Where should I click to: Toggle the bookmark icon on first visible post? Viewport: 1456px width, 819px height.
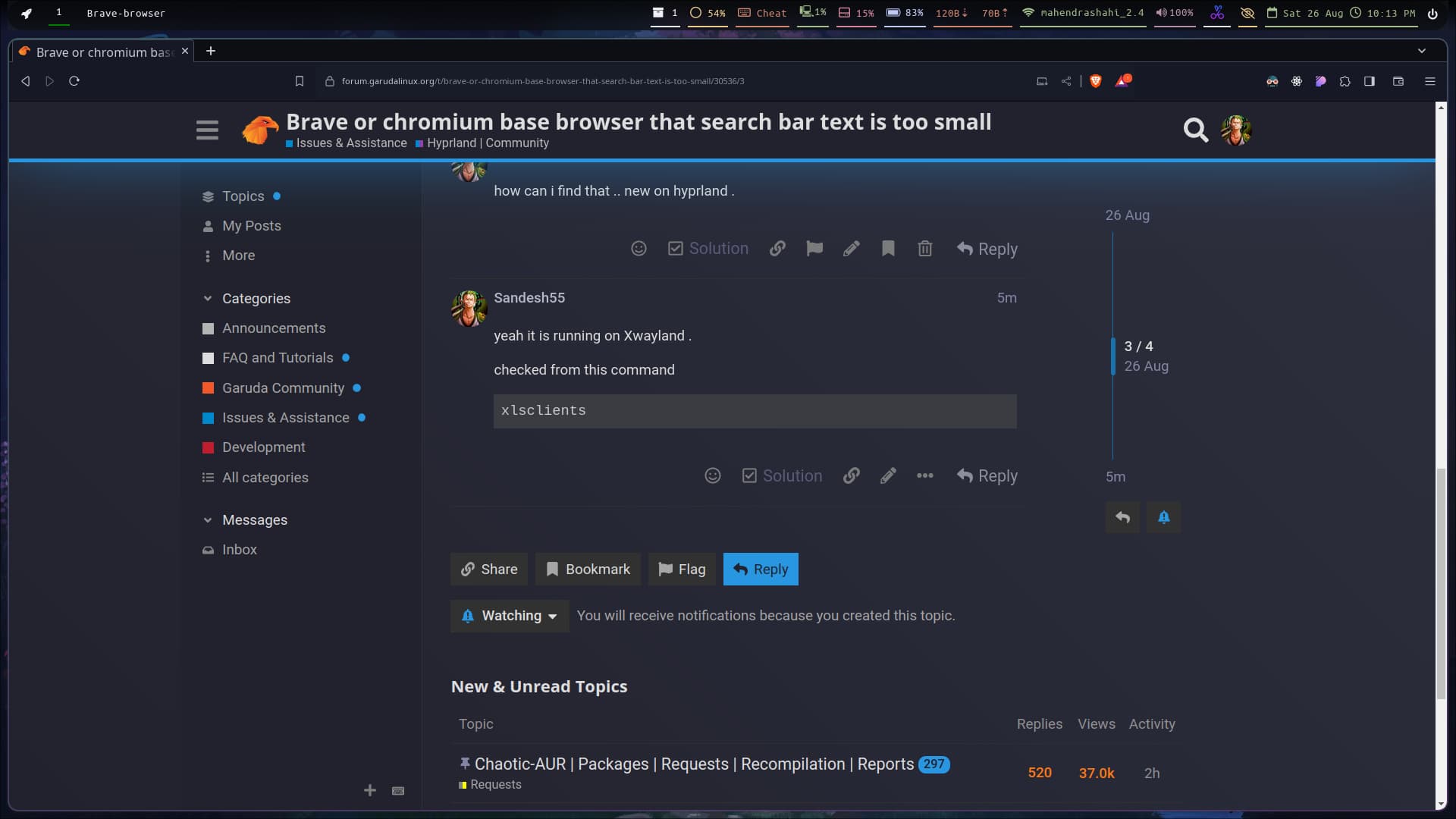click(x=888, y=247)
